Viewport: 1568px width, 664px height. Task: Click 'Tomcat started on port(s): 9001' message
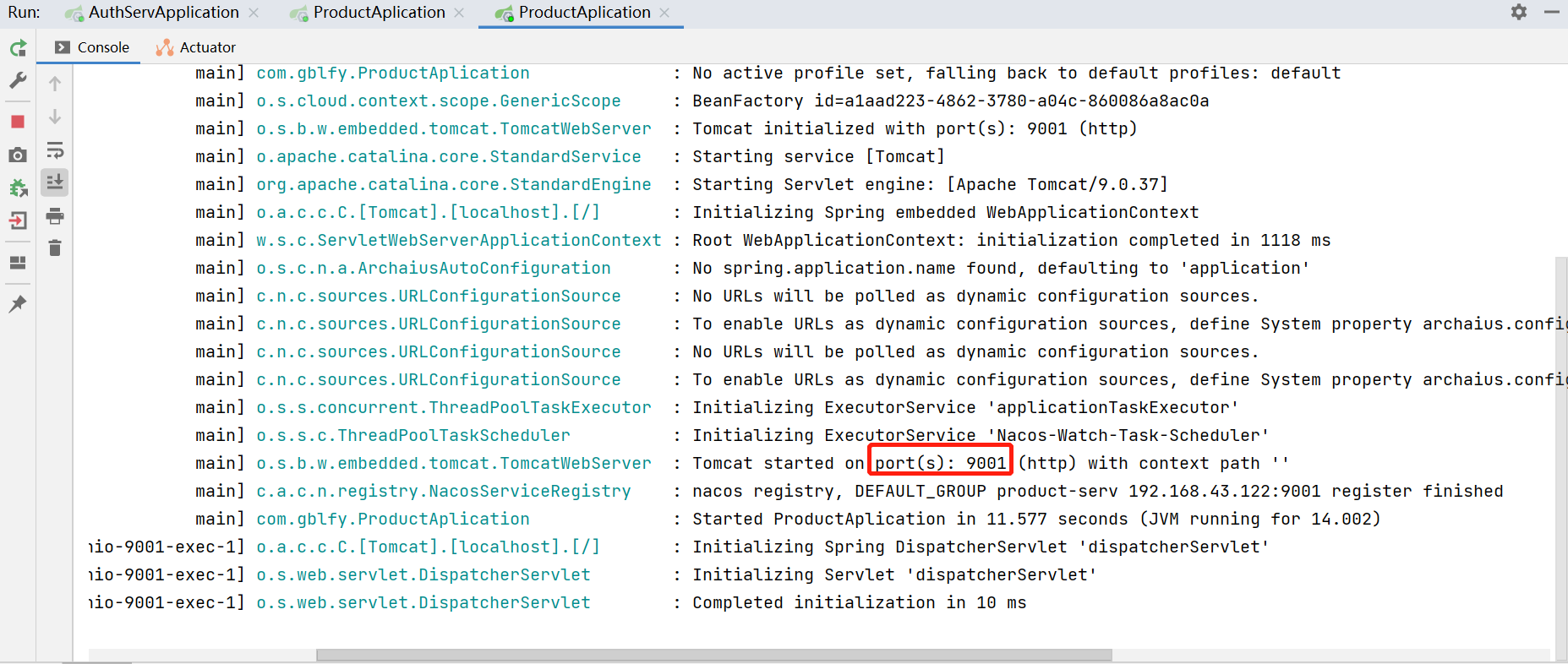click(x=991, y=463)
